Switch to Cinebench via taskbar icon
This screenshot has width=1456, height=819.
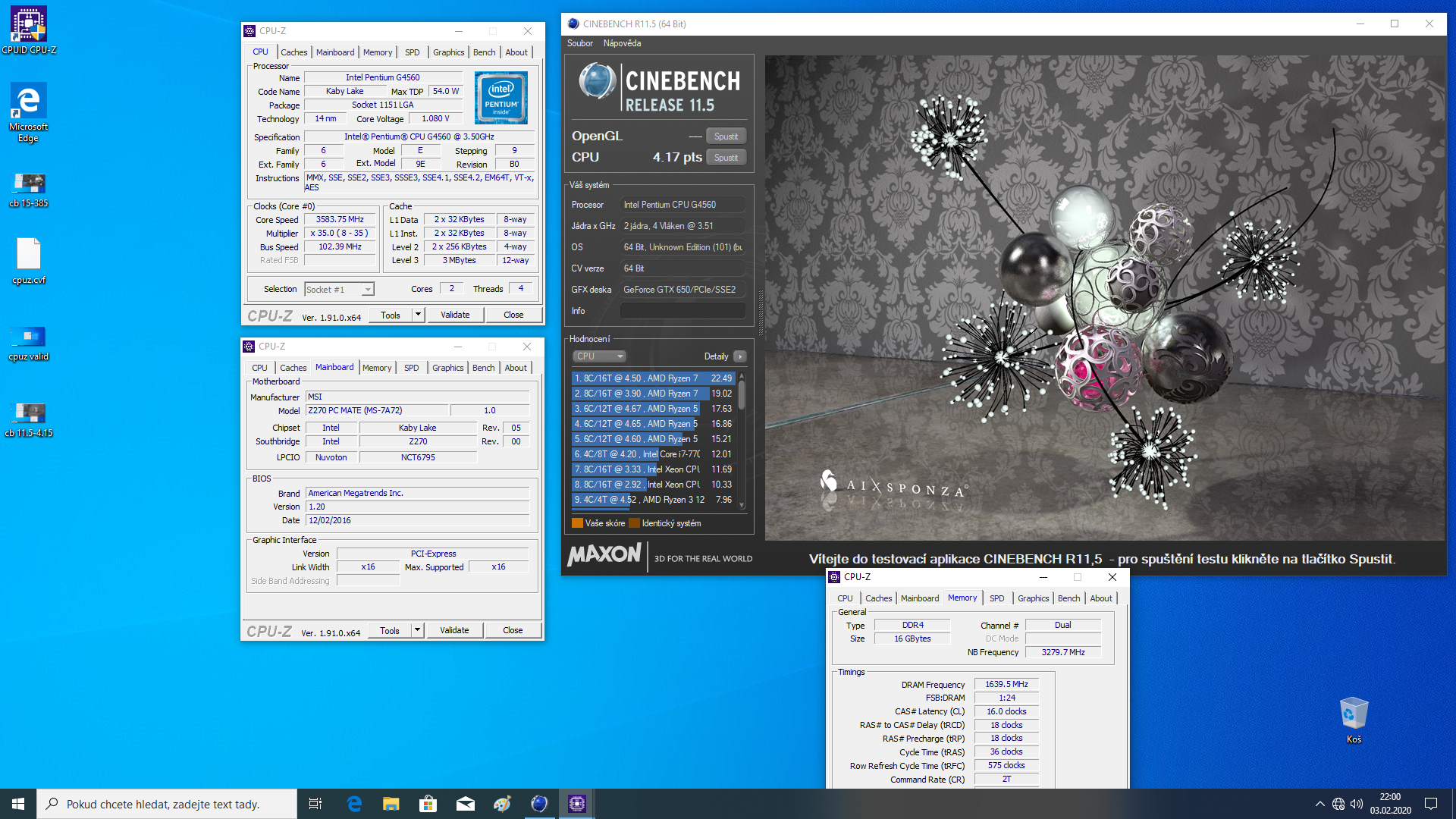click(x=539, y=804)
